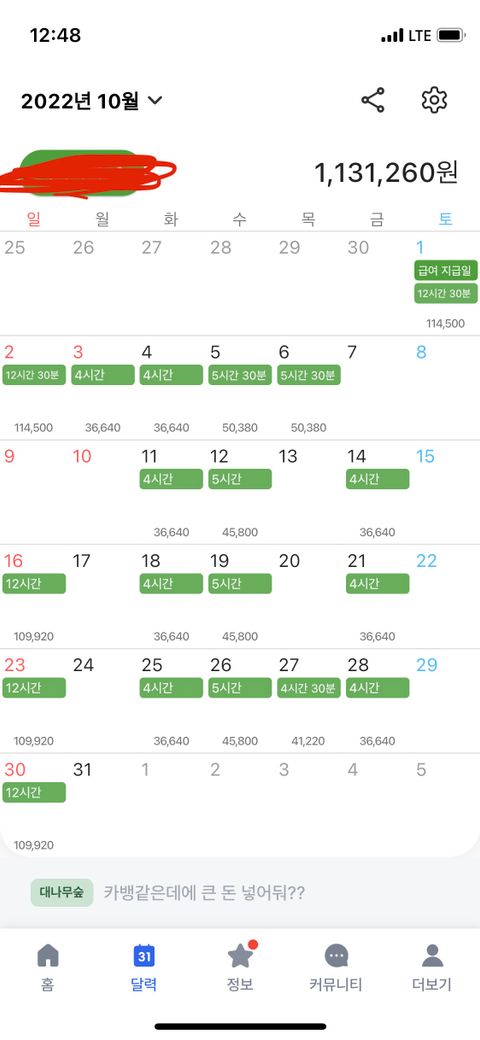Viewport: 480px width, 1040px height.
Task: Tap the share icon
Action: point(373,100)
